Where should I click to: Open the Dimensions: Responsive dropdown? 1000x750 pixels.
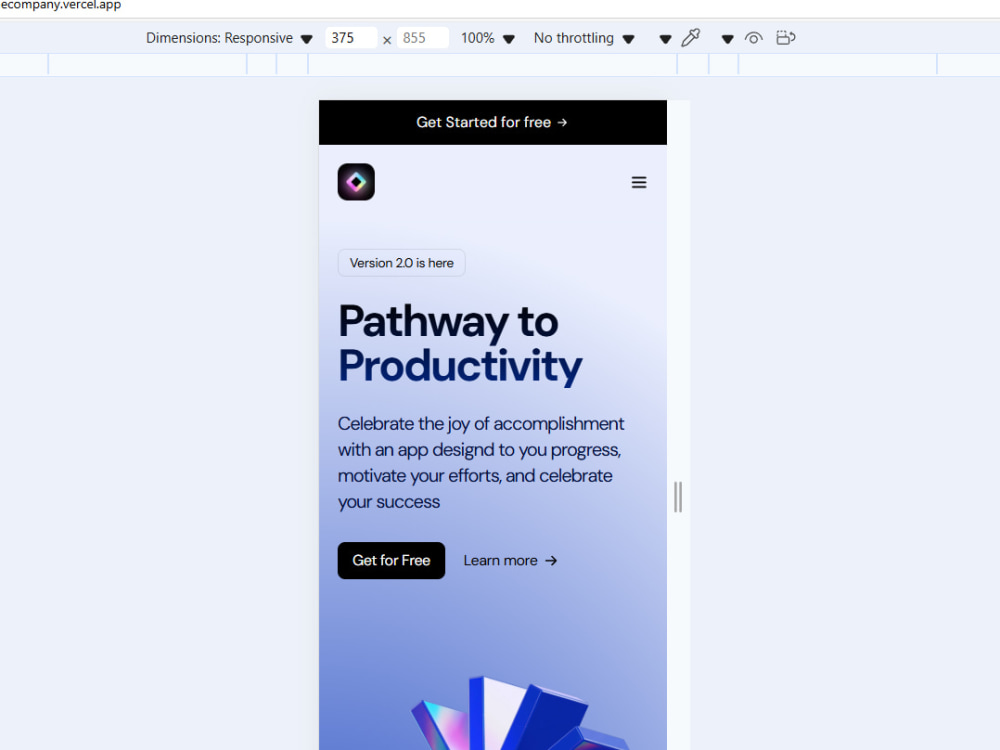[229, 38]
